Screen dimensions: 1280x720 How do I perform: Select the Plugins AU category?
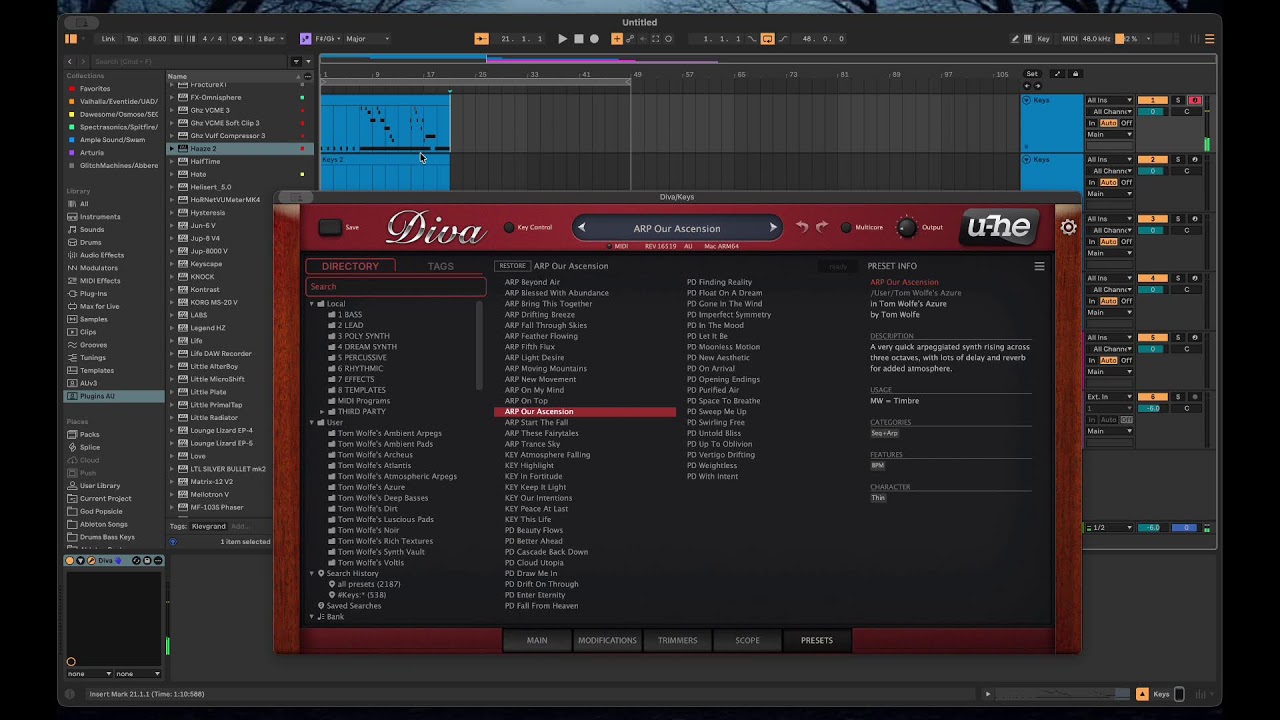coord(97,396)
